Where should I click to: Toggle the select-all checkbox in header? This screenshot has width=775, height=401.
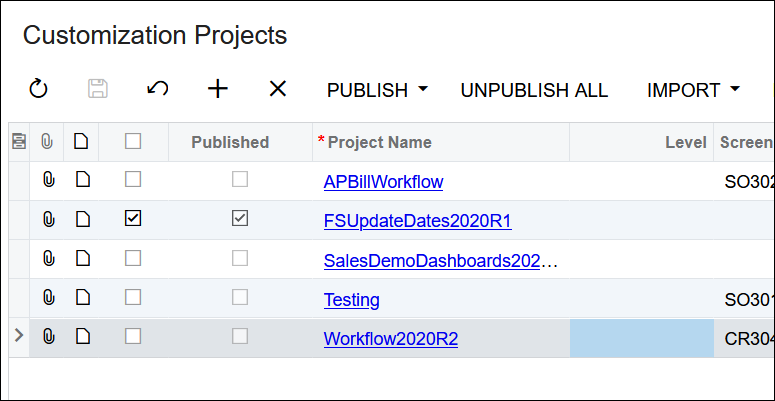pos(133,142)
